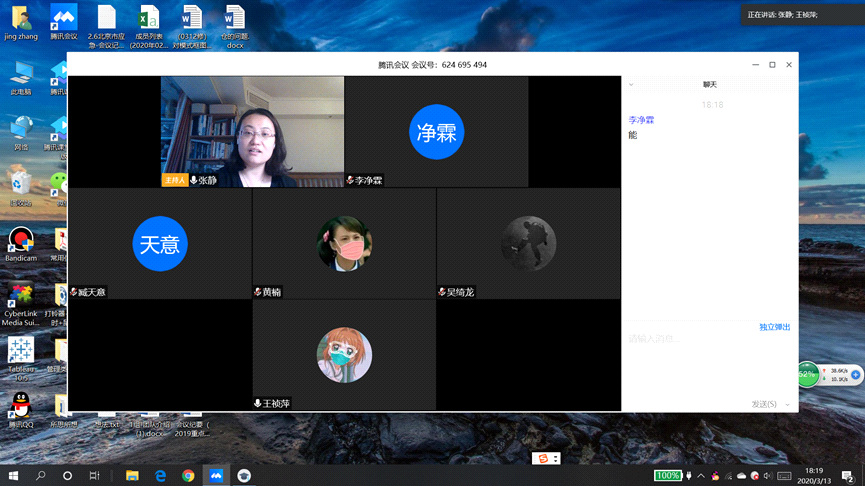
Task: Click the 独立弹出 pop-out link
Action: pyautogui.click(x=774, y=327)
